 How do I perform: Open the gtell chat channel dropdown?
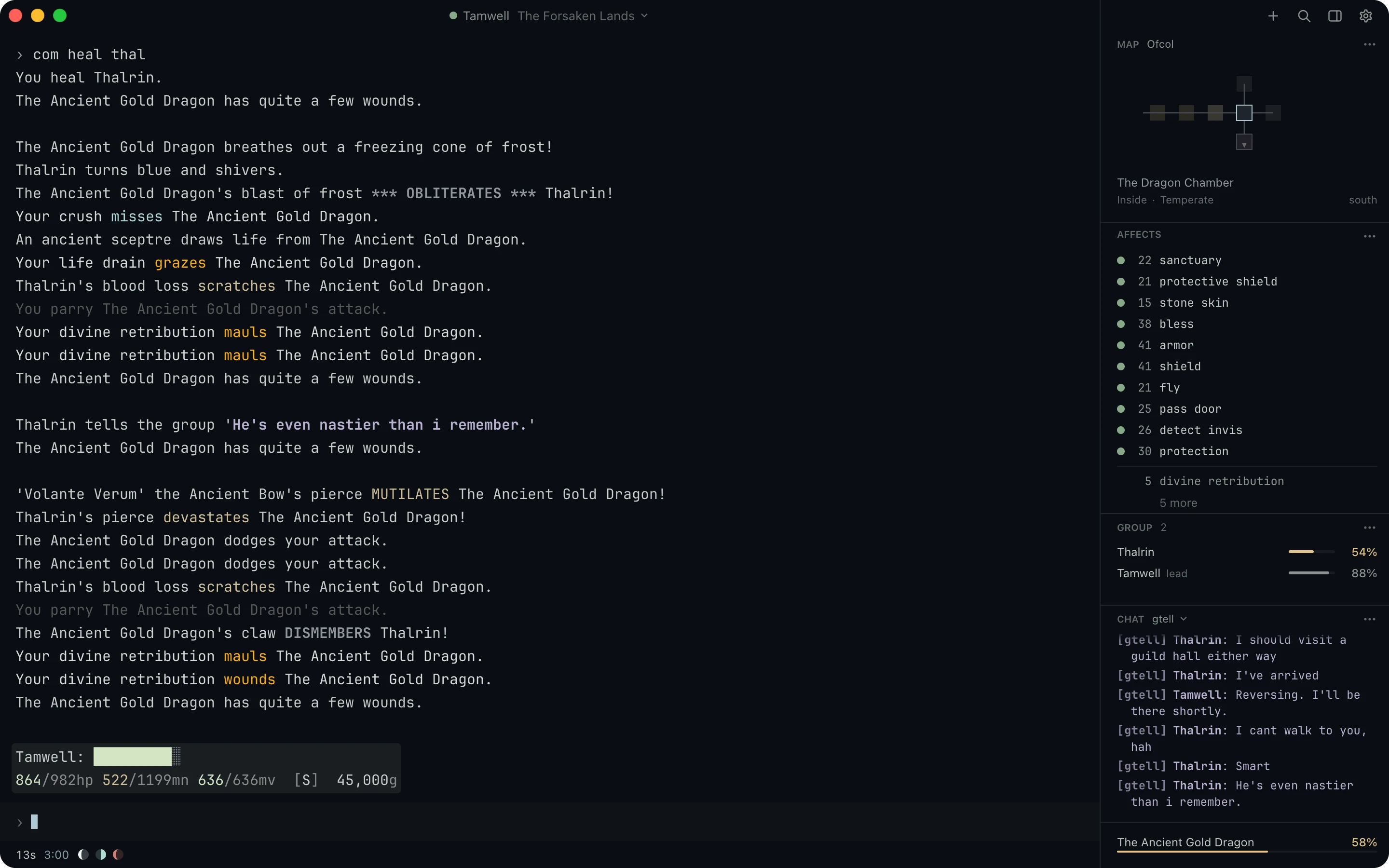[x=1169, y=619]
